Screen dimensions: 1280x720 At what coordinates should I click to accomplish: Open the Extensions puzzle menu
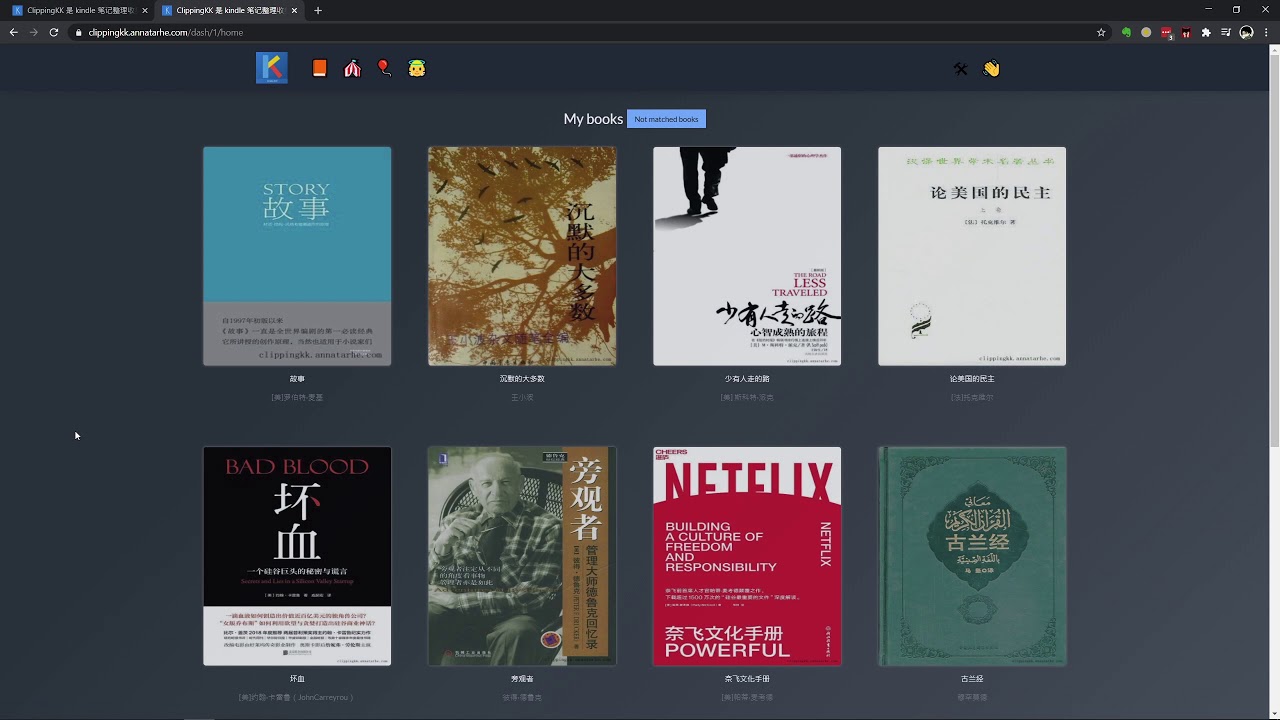tap(1206, 32)
